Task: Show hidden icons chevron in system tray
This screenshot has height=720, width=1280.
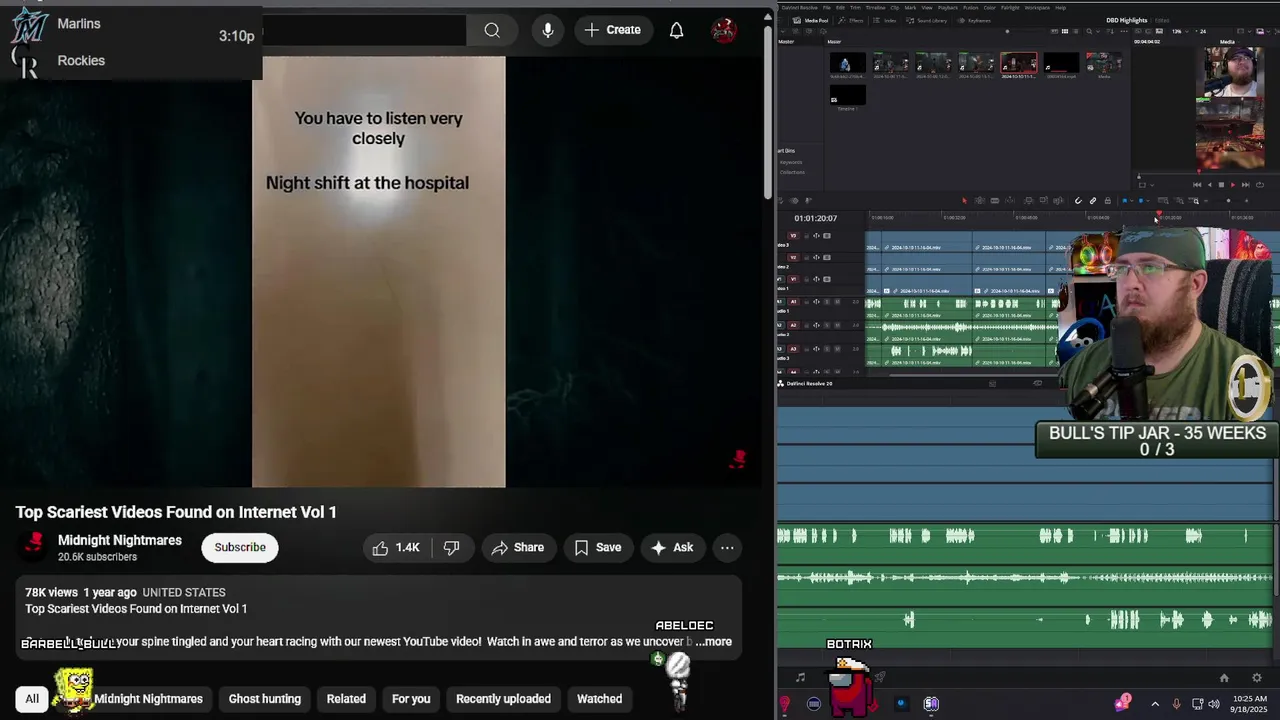Action: click(x=1155, y=704)
